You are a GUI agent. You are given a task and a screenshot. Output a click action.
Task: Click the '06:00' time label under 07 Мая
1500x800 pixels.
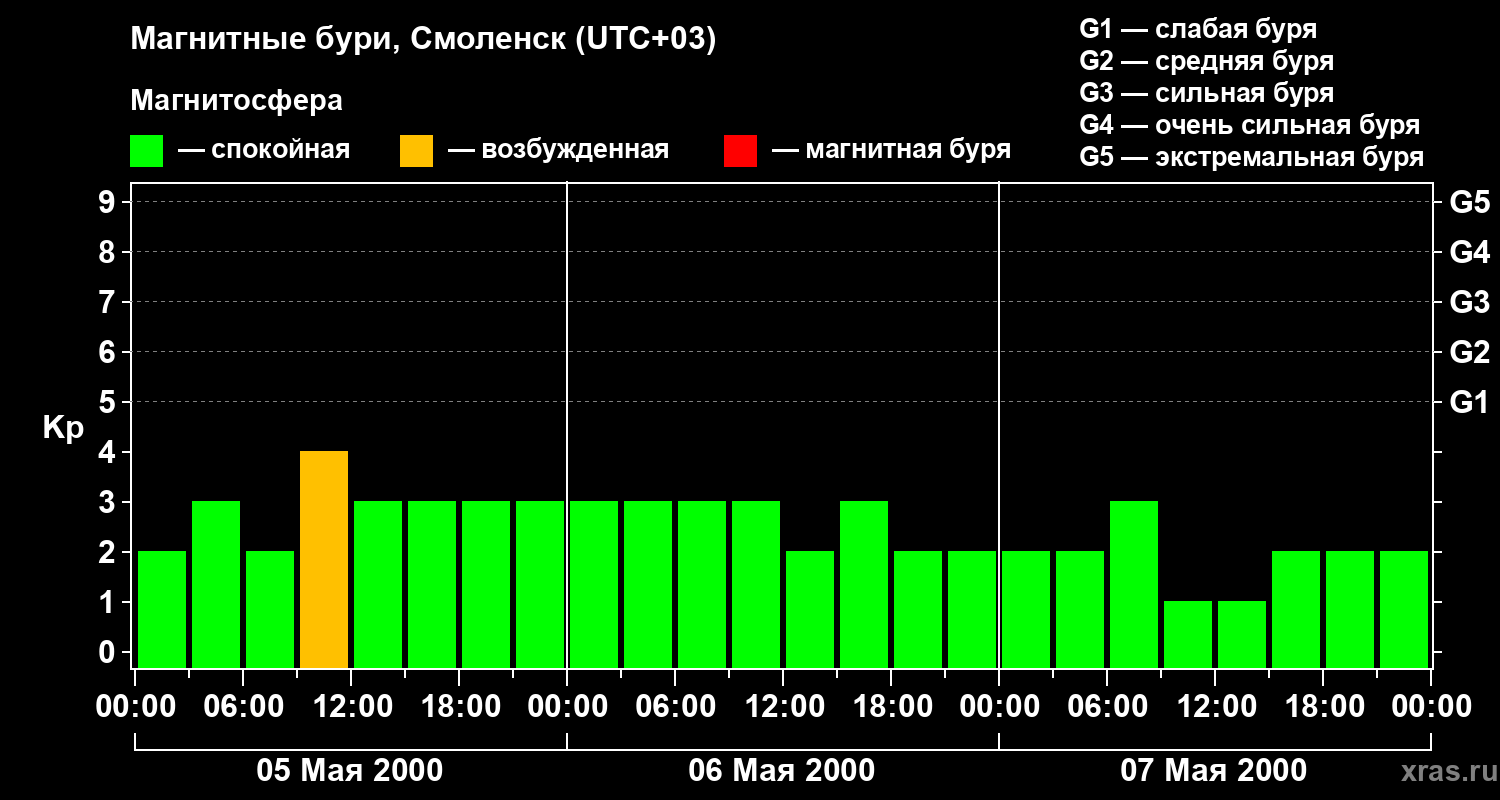tap(1107, 707)
